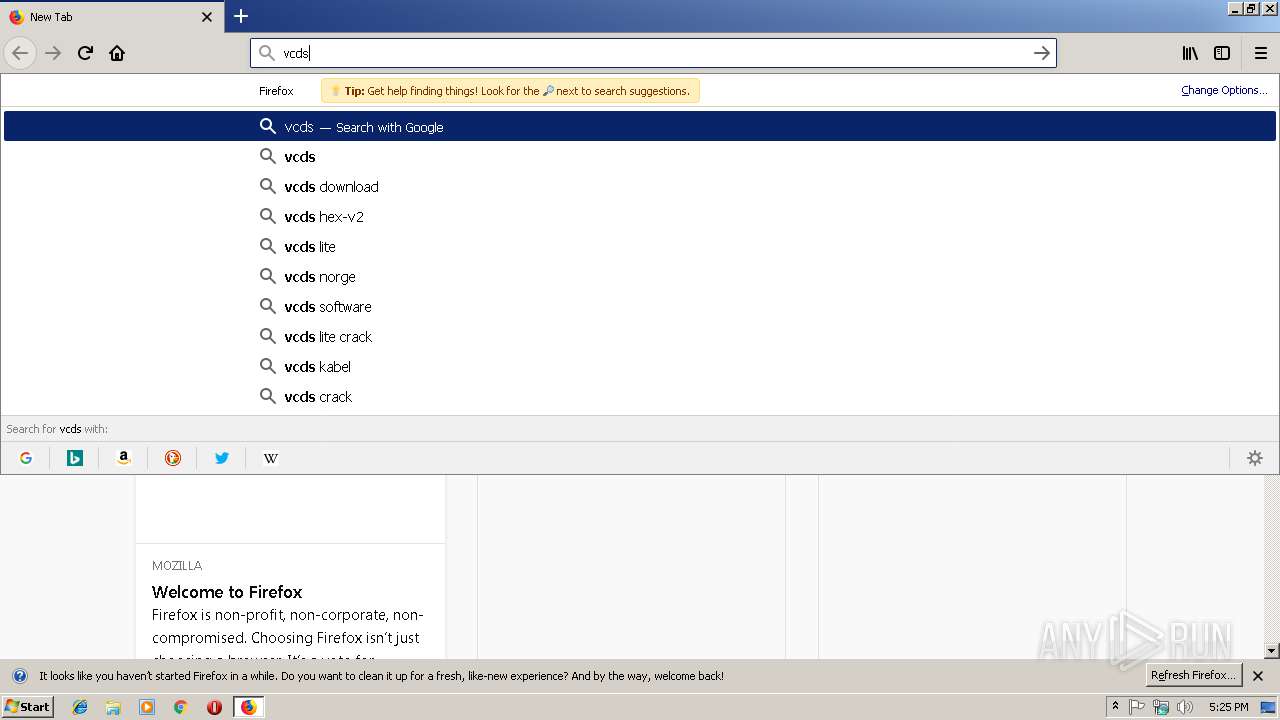Choose the 'vcds norge' suggestion
Viewport: 1280px width, 720px height.
pyautogui.click(x=640, y=276)
